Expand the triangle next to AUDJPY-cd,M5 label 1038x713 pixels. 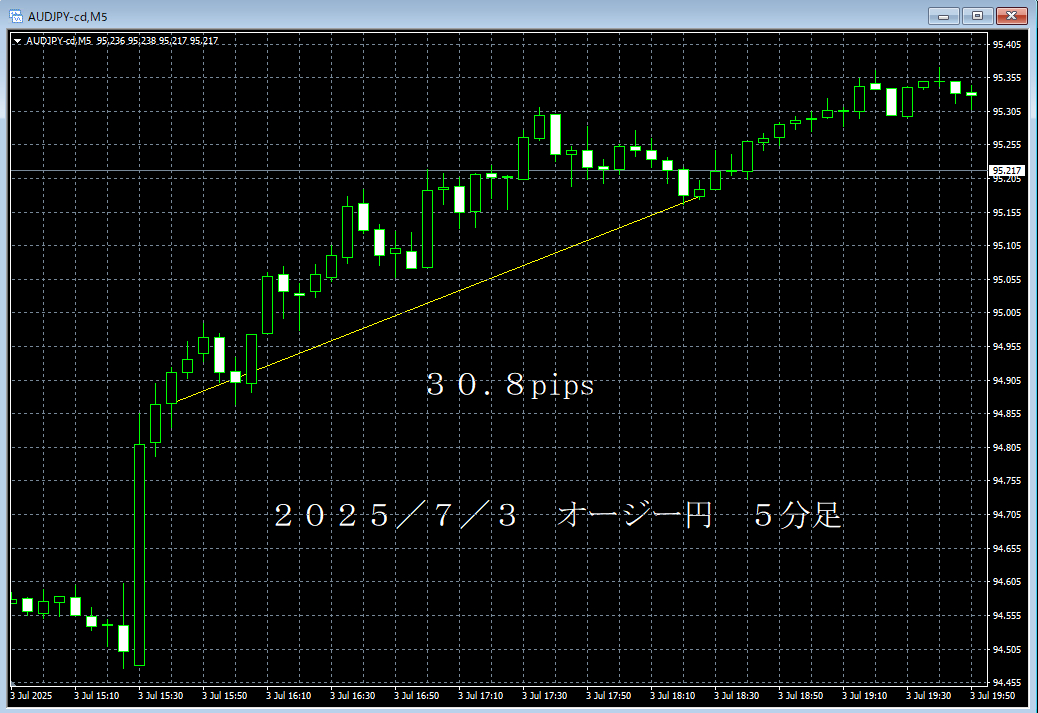[x=17, y=41]
